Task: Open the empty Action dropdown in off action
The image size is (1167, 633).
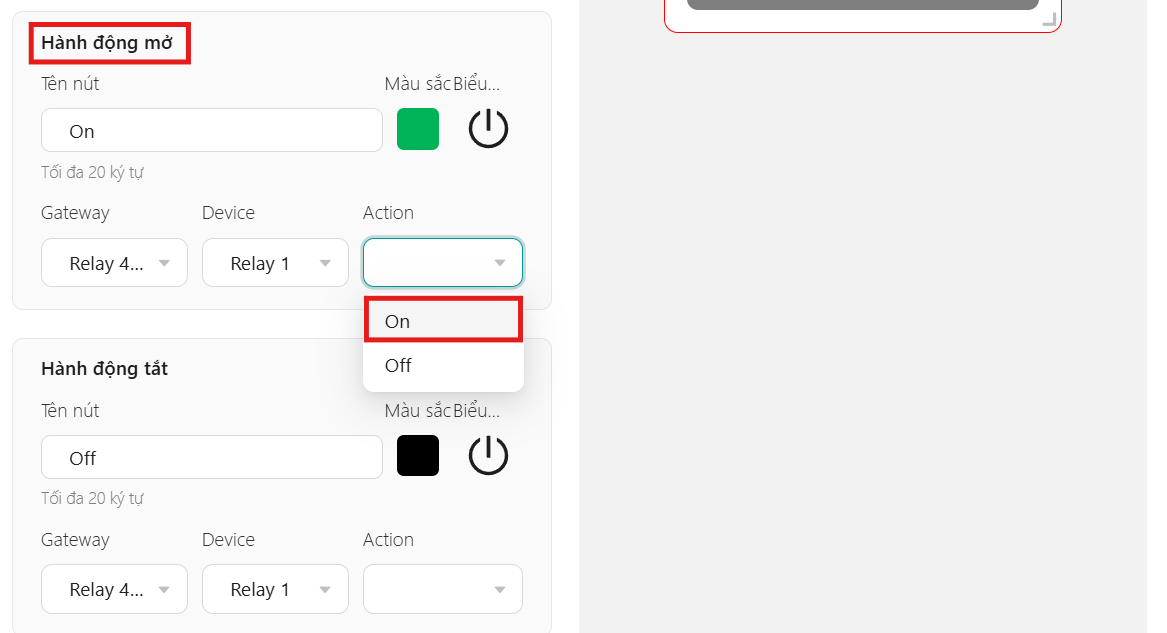Action: [x=443, y=589]
